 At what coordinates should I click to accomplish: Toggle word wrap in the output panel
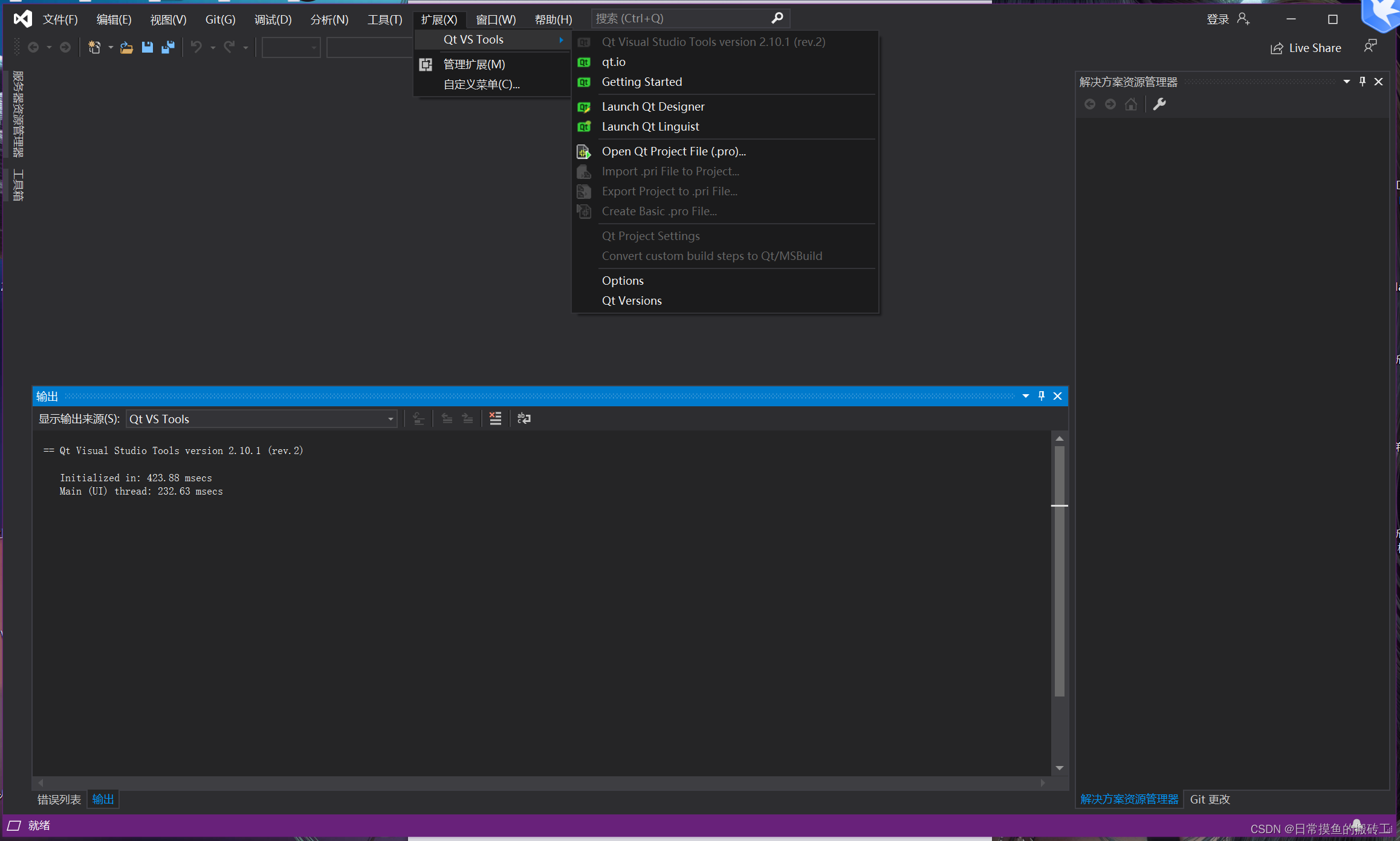(523, 418)
